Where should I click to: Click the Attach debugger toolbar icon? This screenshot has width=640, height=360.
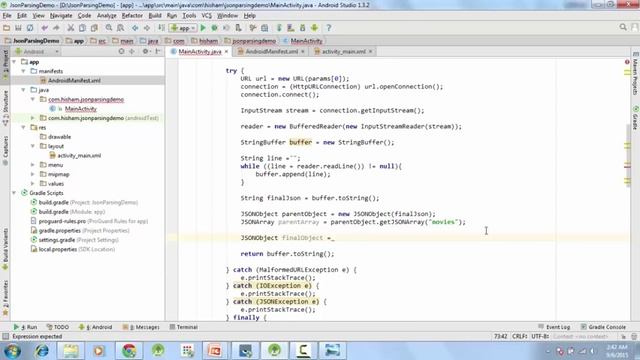pos(238,28)
